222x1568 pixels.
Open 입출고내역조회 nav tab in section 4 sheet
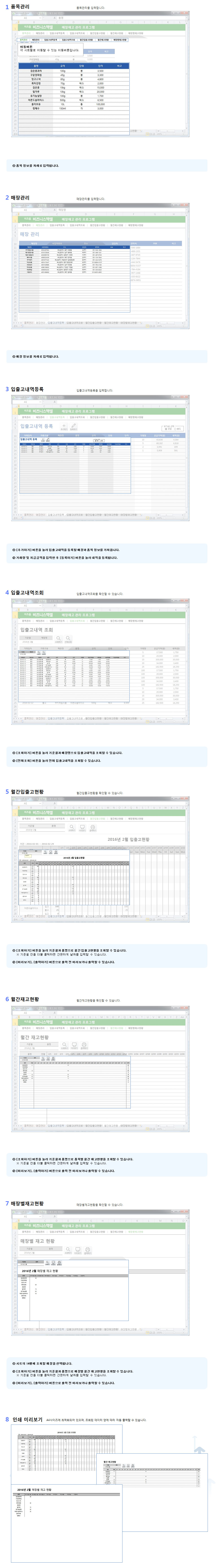tap(77, 621)
